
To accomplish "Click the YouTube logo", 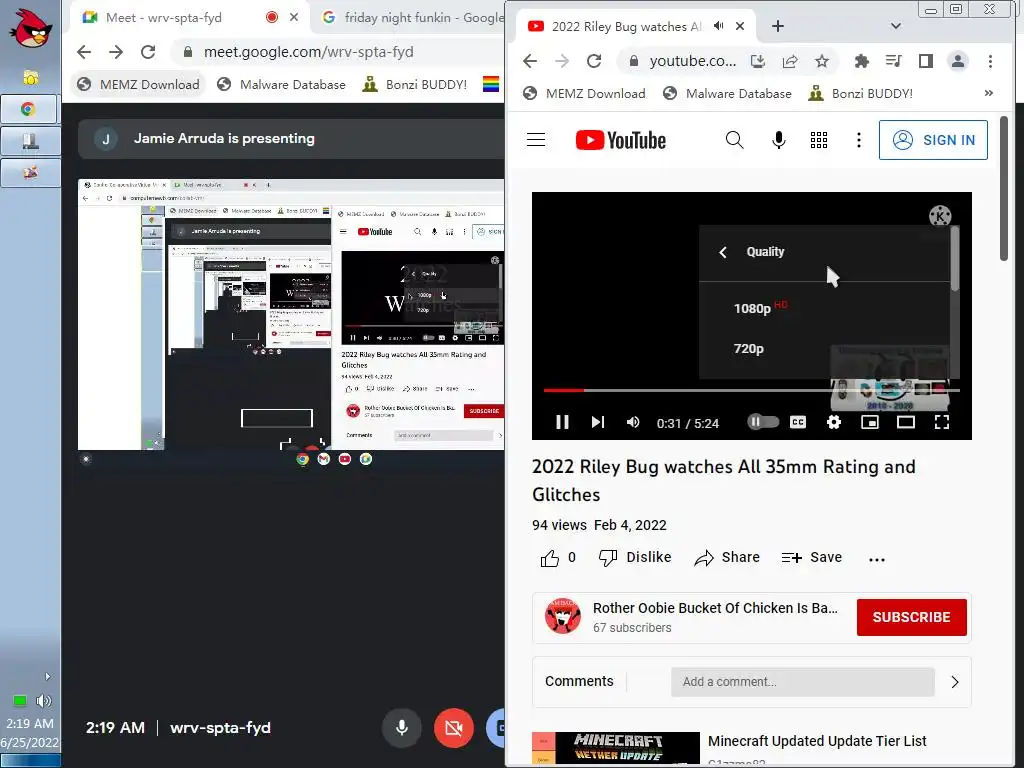I will pyautogui.click(x=620, y=140).
